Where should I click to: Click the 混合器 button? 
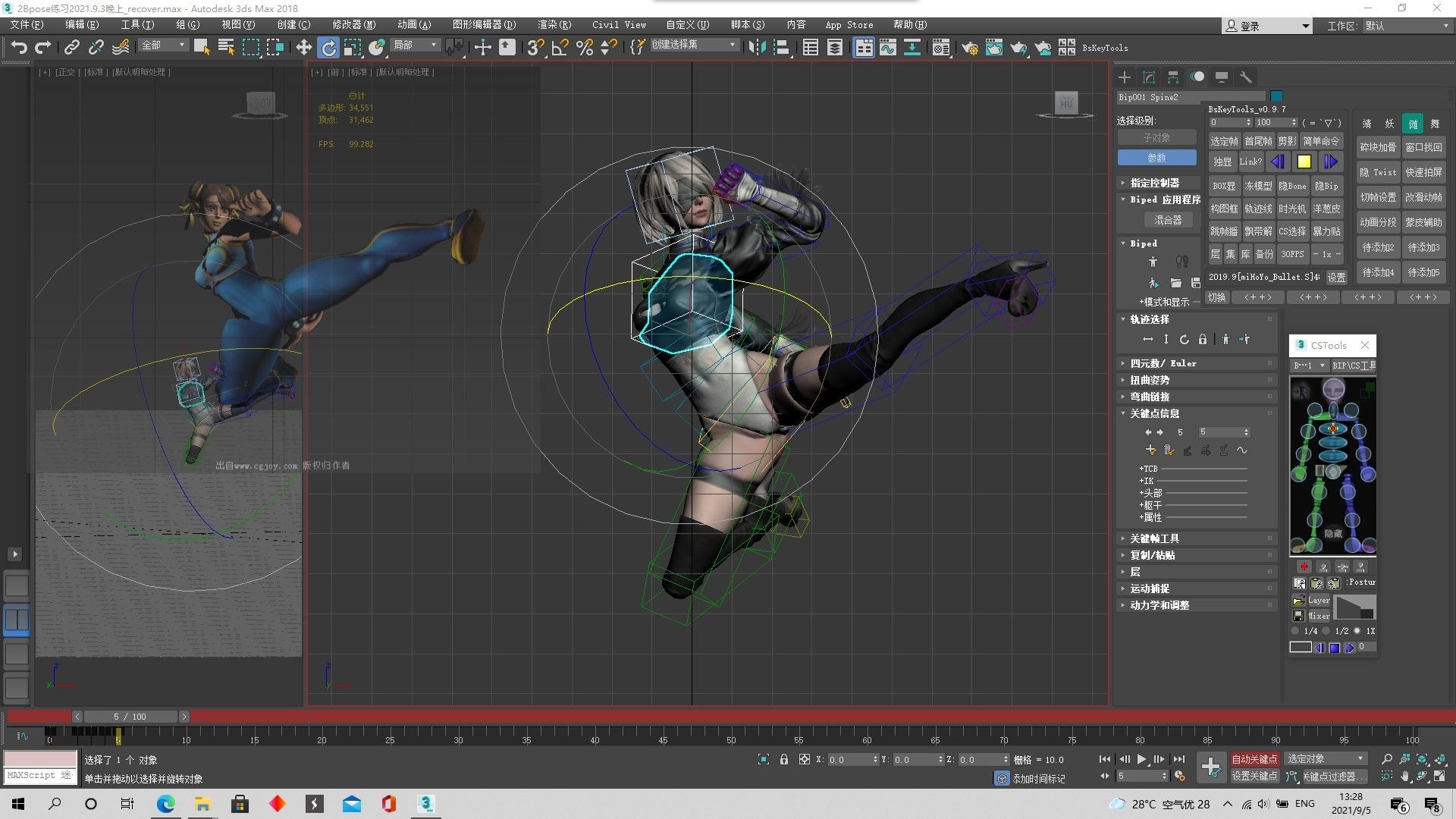pos(1168,220)
